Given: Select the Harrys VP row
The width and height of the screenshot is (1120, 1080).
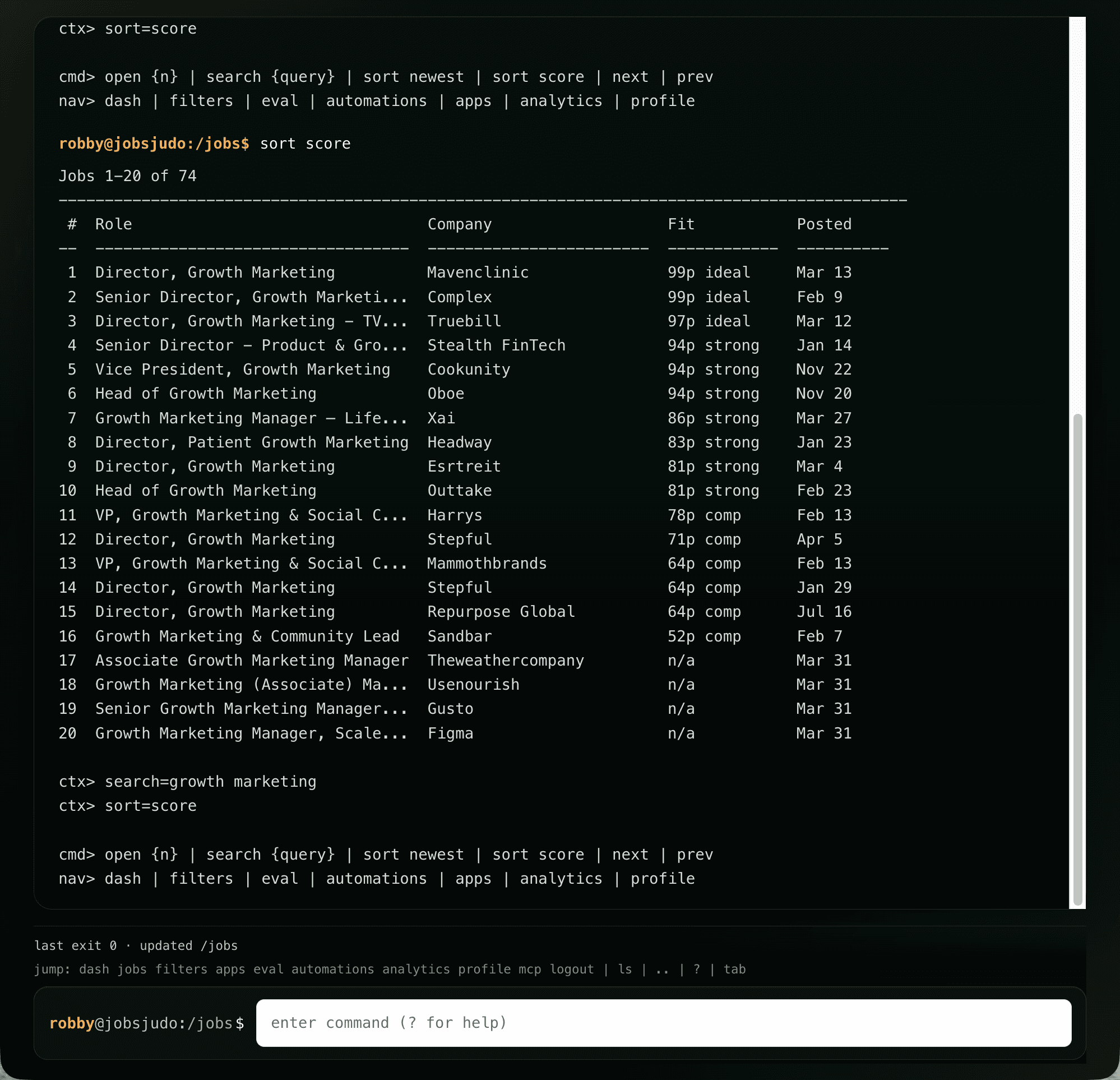Looking at the screenshot, I should coord(455,515).
